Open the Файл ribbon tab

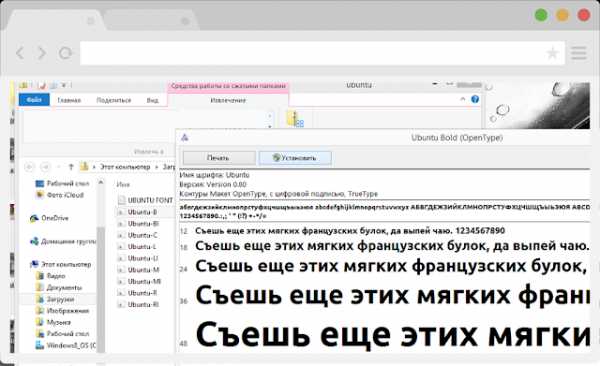tap(34, 100)
